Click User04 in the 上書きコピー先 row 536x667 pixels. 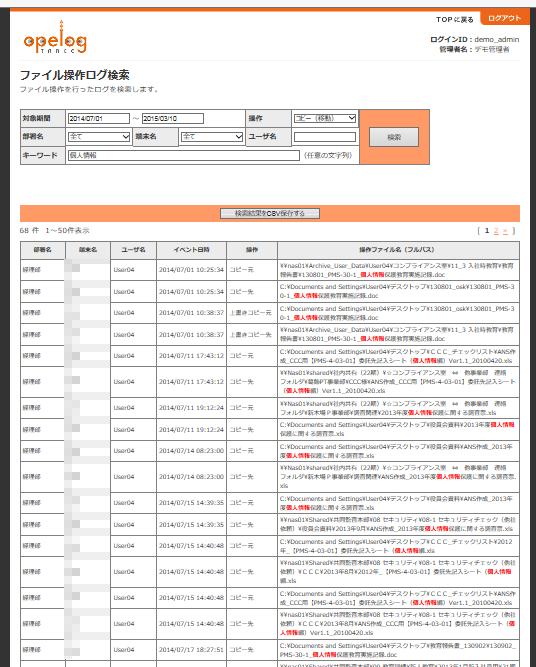click(124, 334)
